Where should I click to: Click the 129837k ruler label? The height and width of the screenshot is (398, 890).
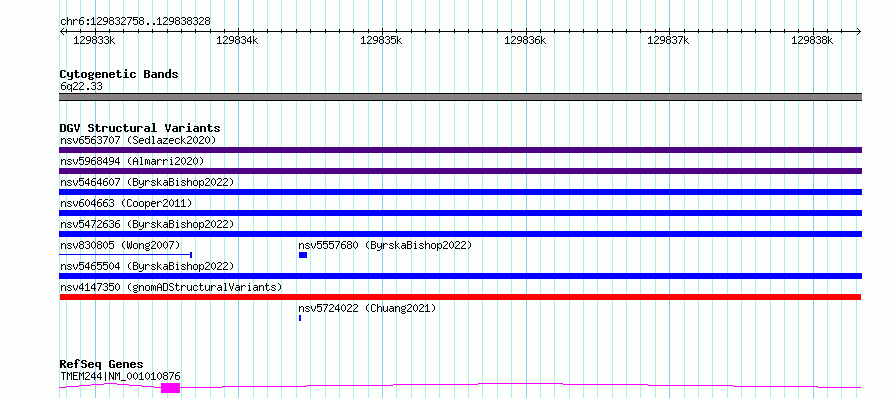click(669, 40)
